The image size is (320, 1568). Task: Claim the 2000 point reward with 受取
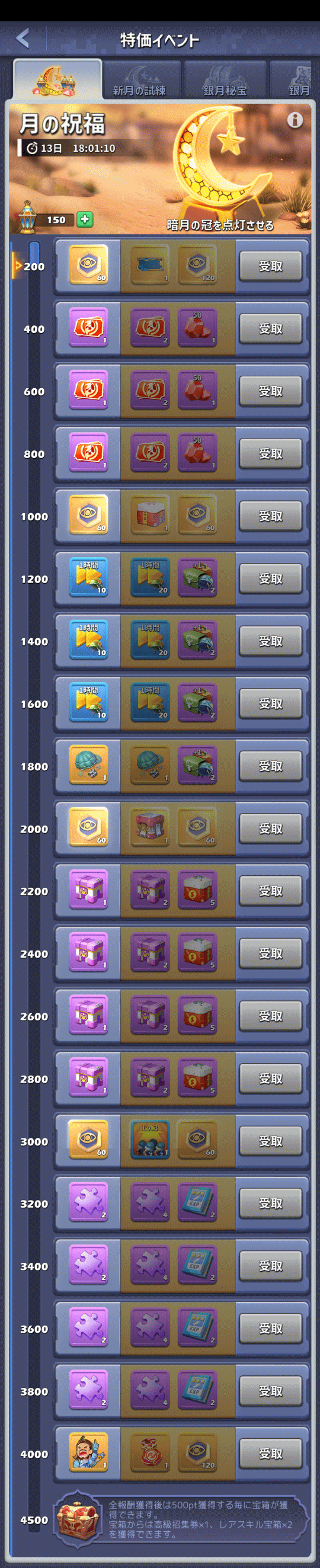click(x=271, y=828)
